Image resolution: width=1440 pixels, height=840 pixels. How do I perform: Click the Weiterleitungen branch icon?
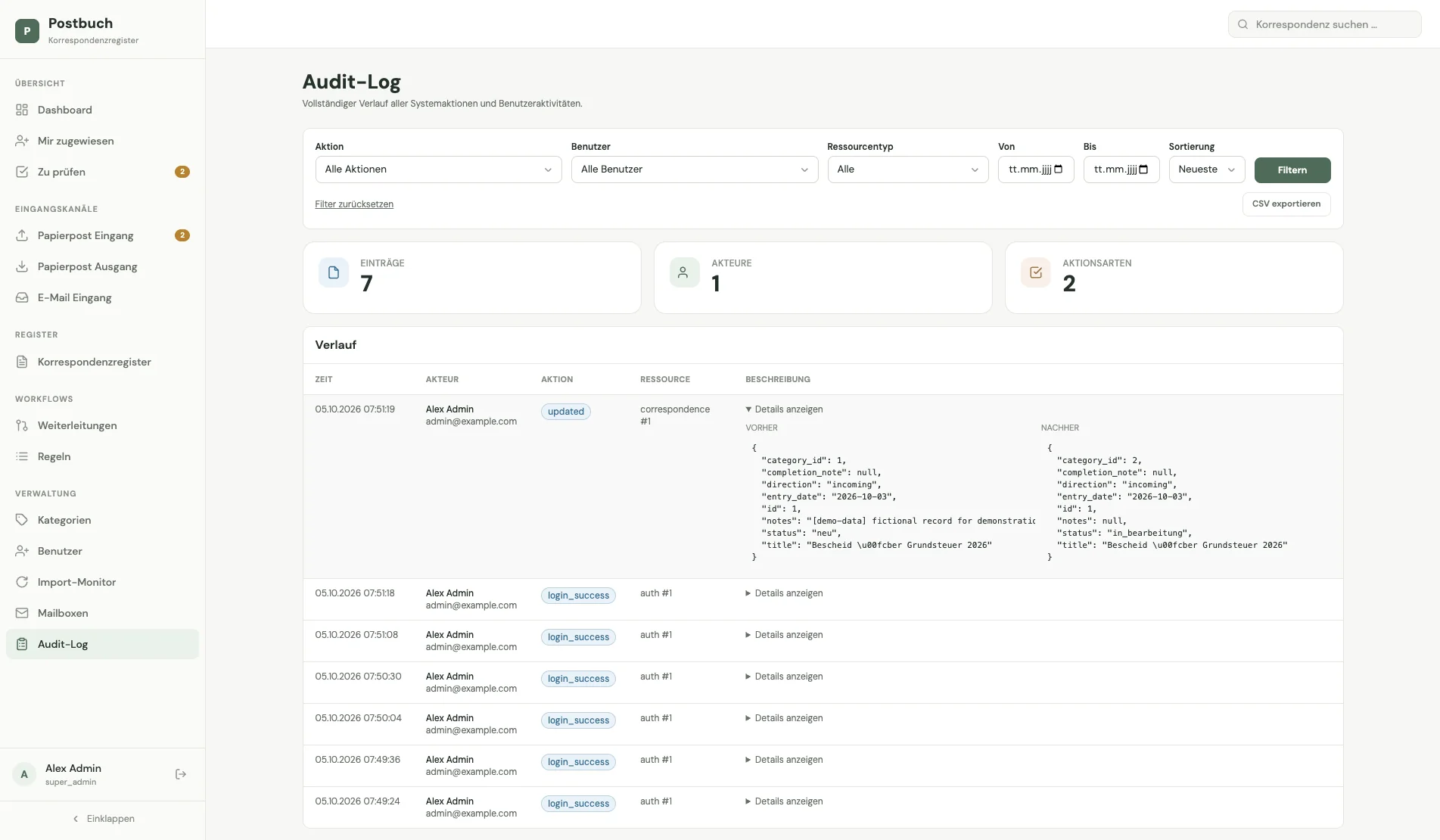coord(22,425)
